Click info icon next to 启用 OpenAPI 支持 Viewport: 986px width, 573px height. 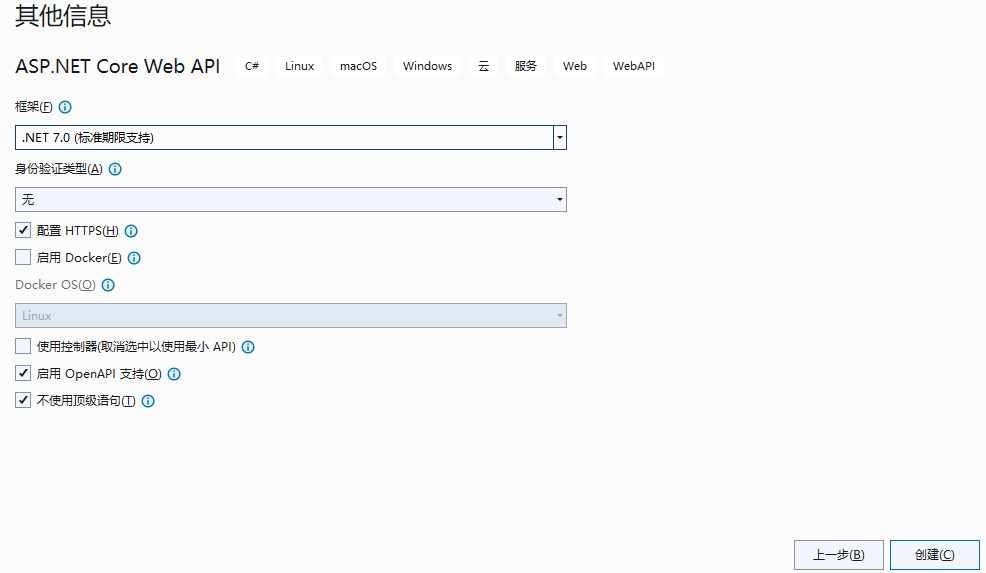pyautogui.click(x=174, y=374)
